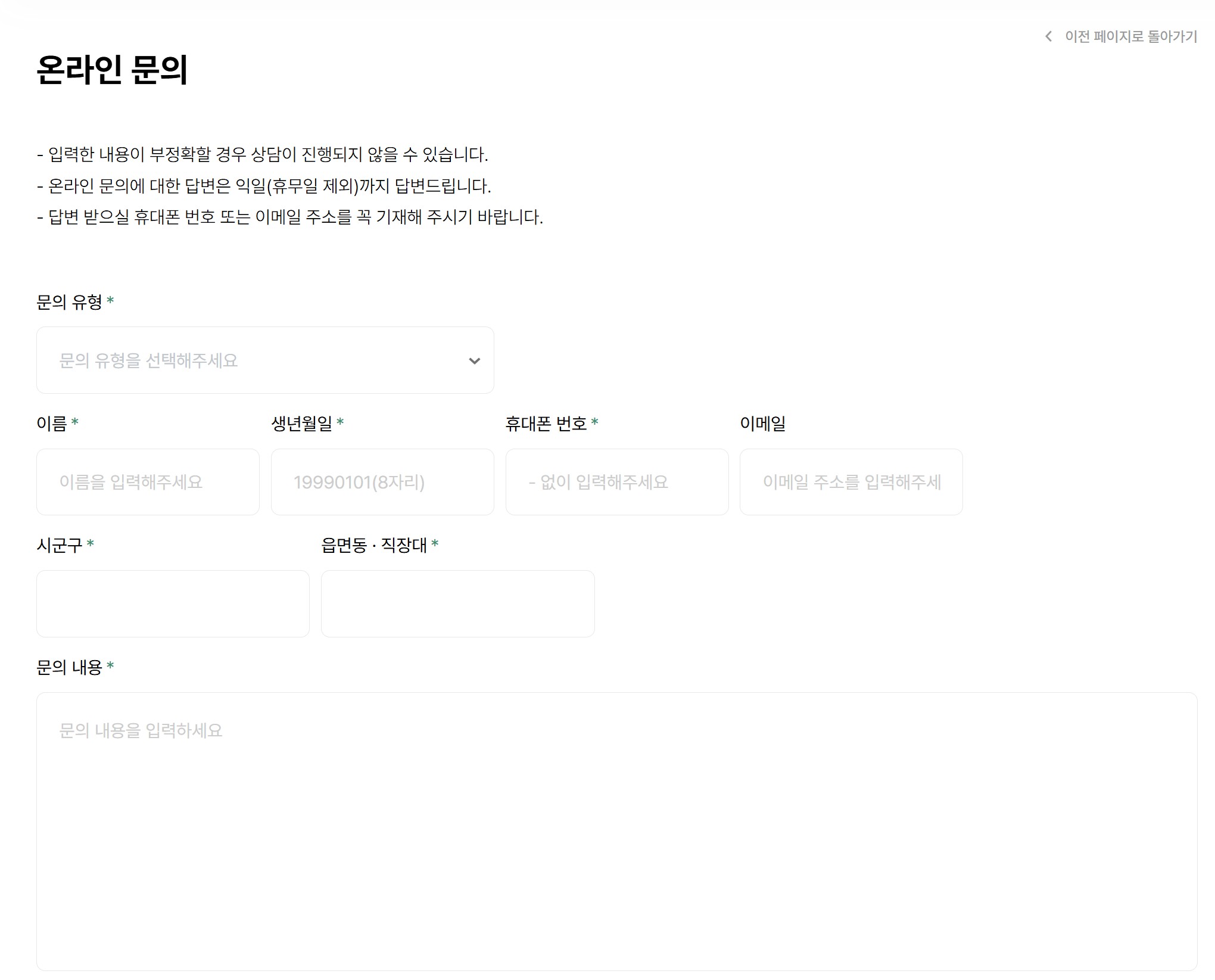
Task: Click the 생년월일 field label
Action: point(301,424)
